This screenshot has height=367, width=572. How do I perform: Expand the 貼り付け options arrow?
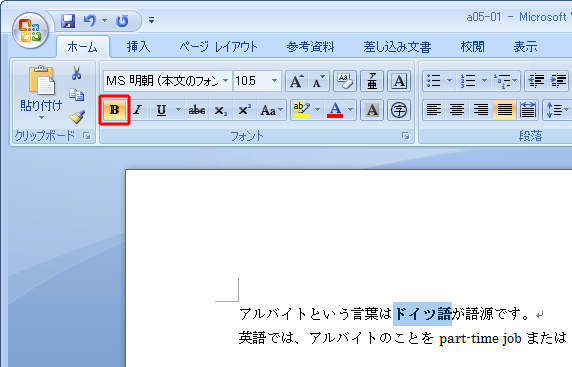[41, 117]
